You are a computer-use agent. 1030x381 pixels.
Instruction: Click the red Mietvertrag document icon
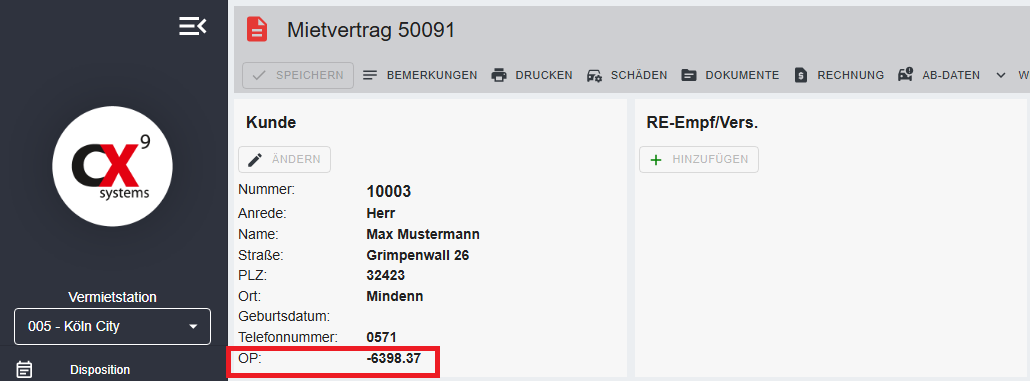257,30
